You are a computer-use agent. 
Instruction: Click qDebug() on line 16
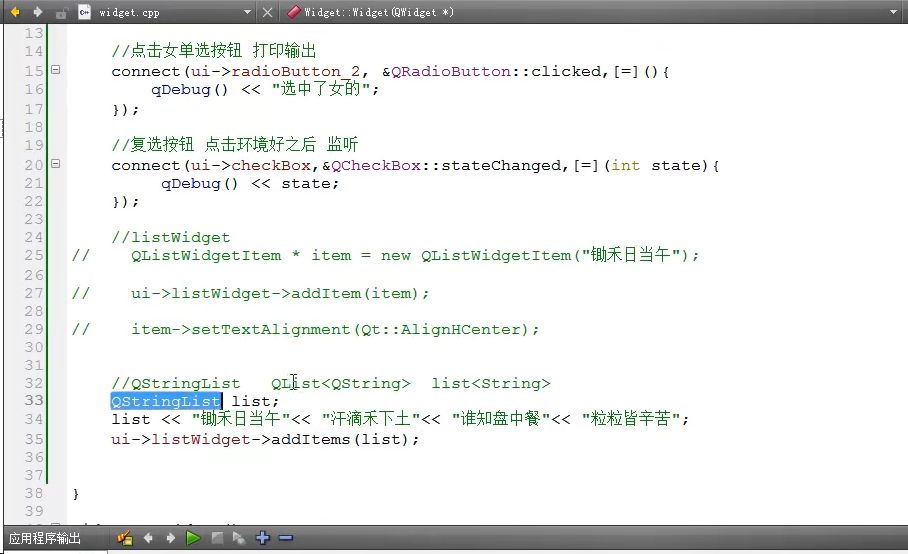point(189,90)
